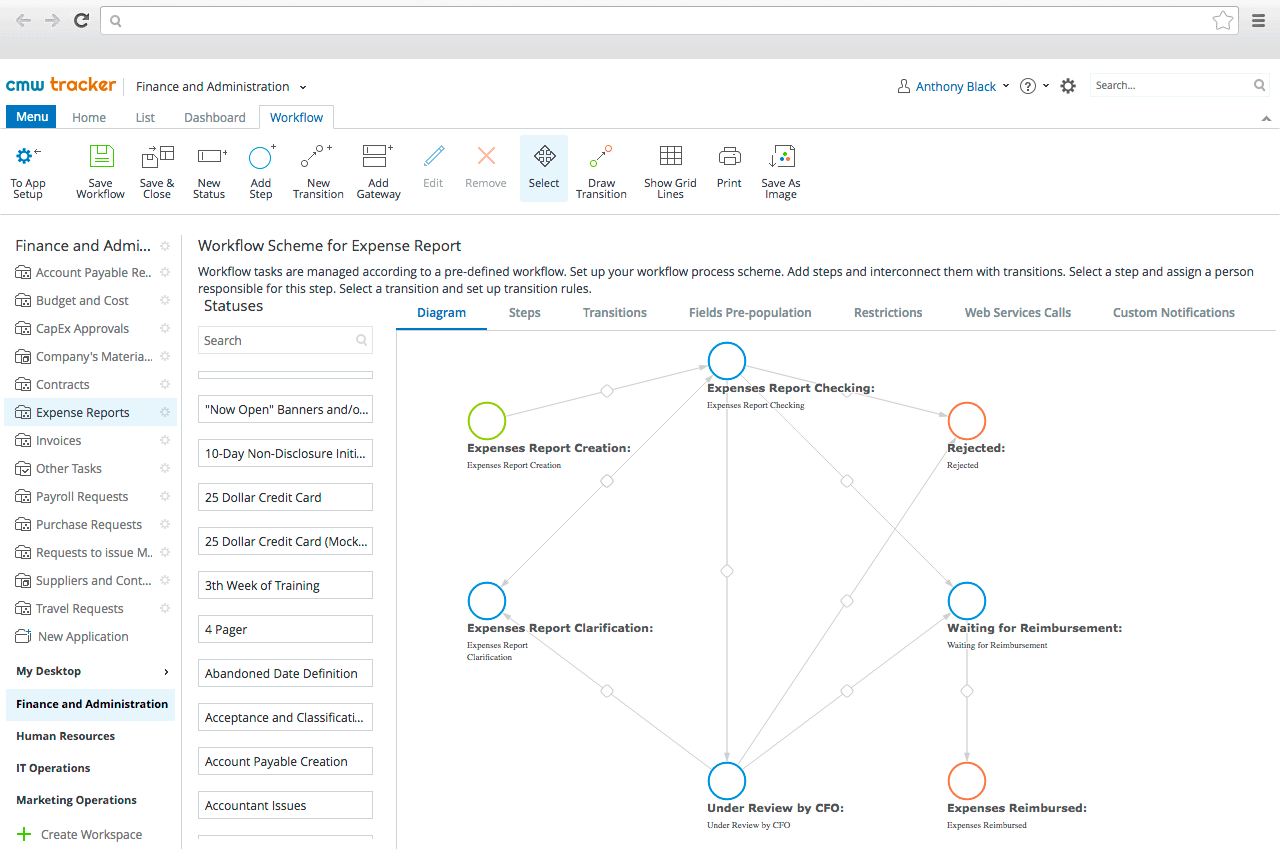This screenshot has height=859, width=1280.
Task: Click the Save & Close toolbar icon
Action: [x=157, y=156]
